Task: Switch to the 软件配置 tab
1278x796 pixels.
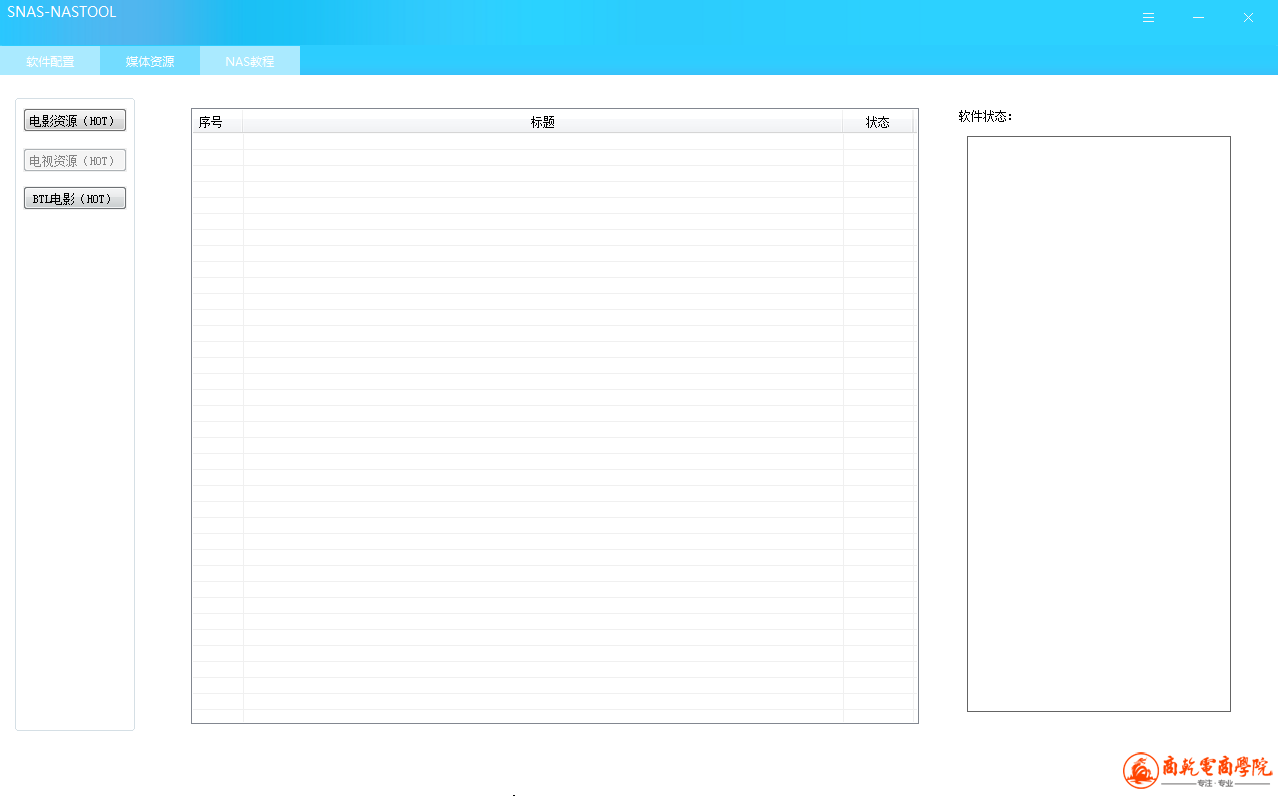Action: click(50, 61)
